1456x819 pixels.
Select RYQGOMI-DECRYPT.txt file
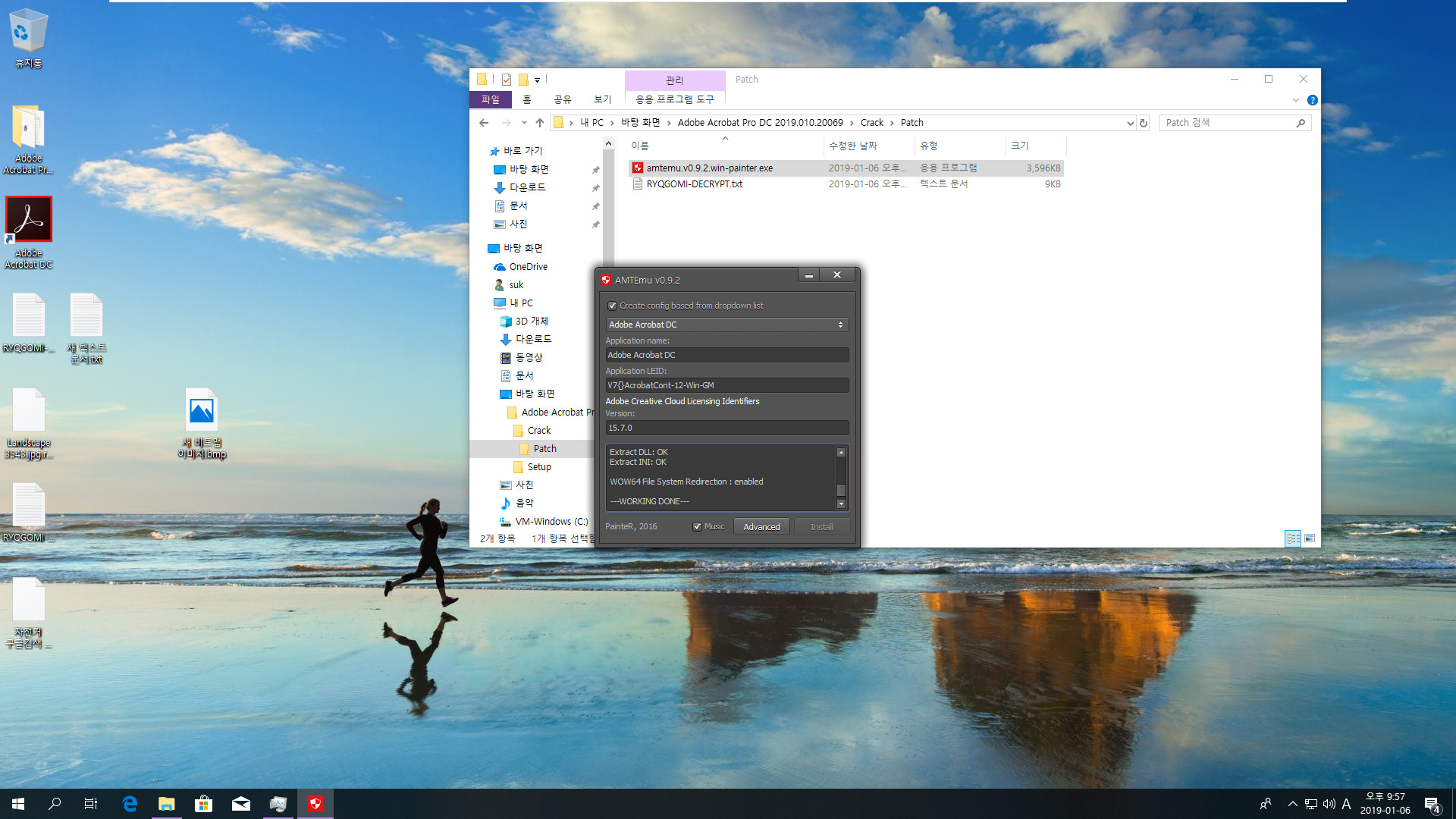point(846,184)
